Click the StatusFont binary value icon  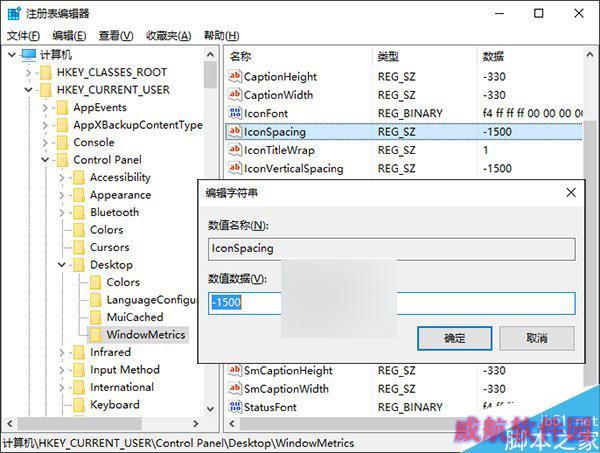click(x=235, y=407)
